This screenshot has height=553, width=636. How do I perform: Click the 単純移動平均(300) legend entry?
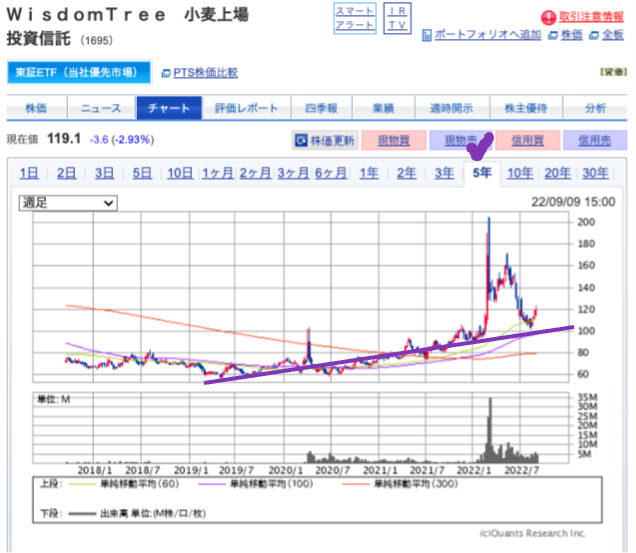pyautogui.click(x=400, y=484)
